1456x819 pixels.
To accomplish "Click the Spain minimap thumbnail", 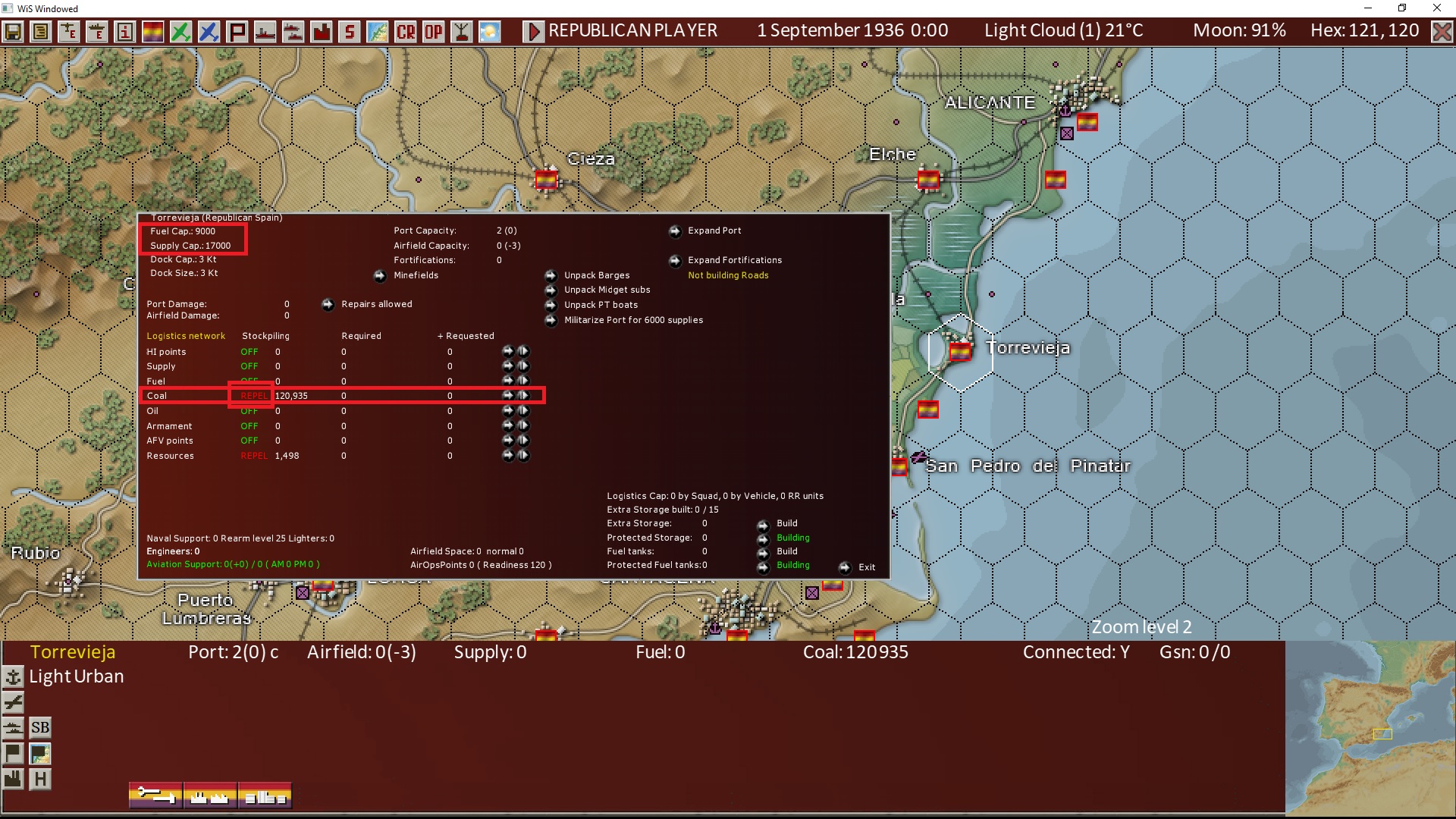I will (1370, 728).
